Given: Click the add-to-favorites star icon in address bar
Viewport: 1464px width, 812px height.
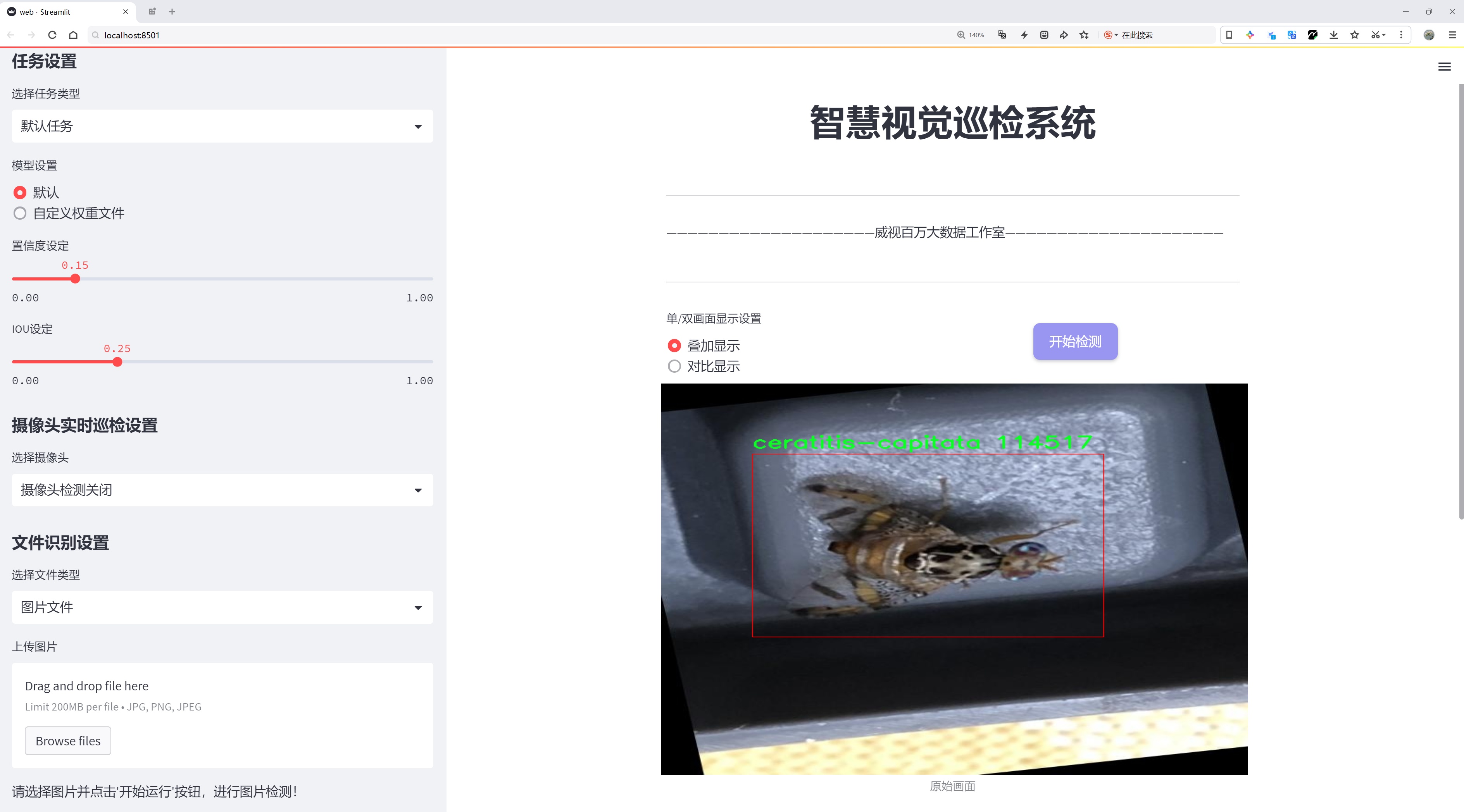Looking at the screenshot, I should point(1084,35).
